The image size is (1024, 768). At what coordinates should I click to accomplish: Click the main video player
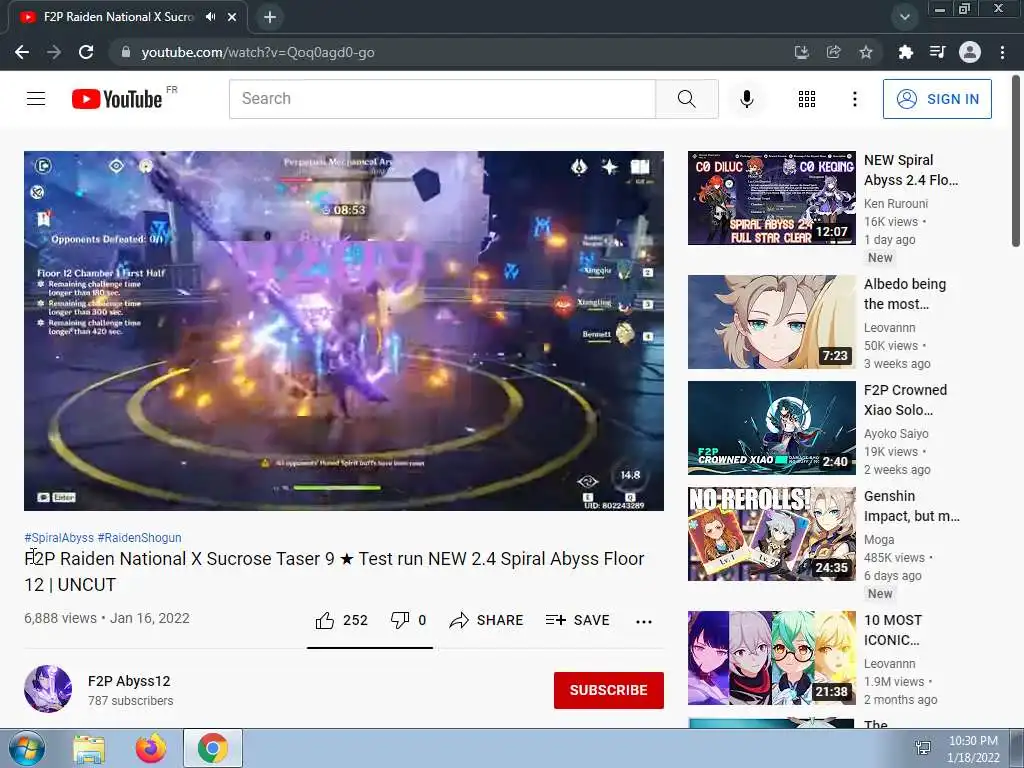pos(344,330)
